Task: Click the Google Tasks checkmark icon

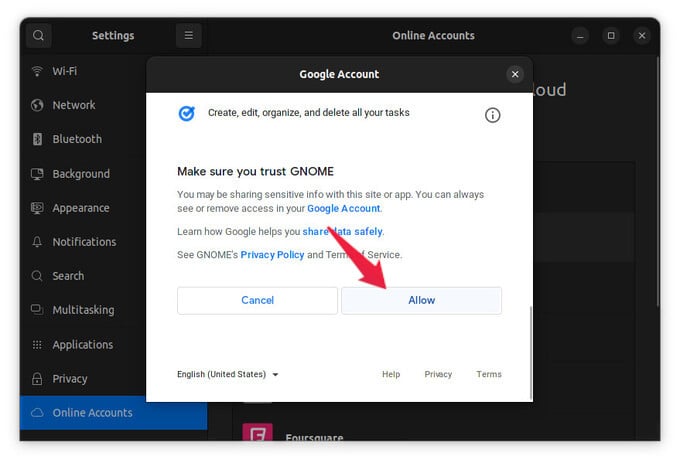Action: click(x=187, y=114)
